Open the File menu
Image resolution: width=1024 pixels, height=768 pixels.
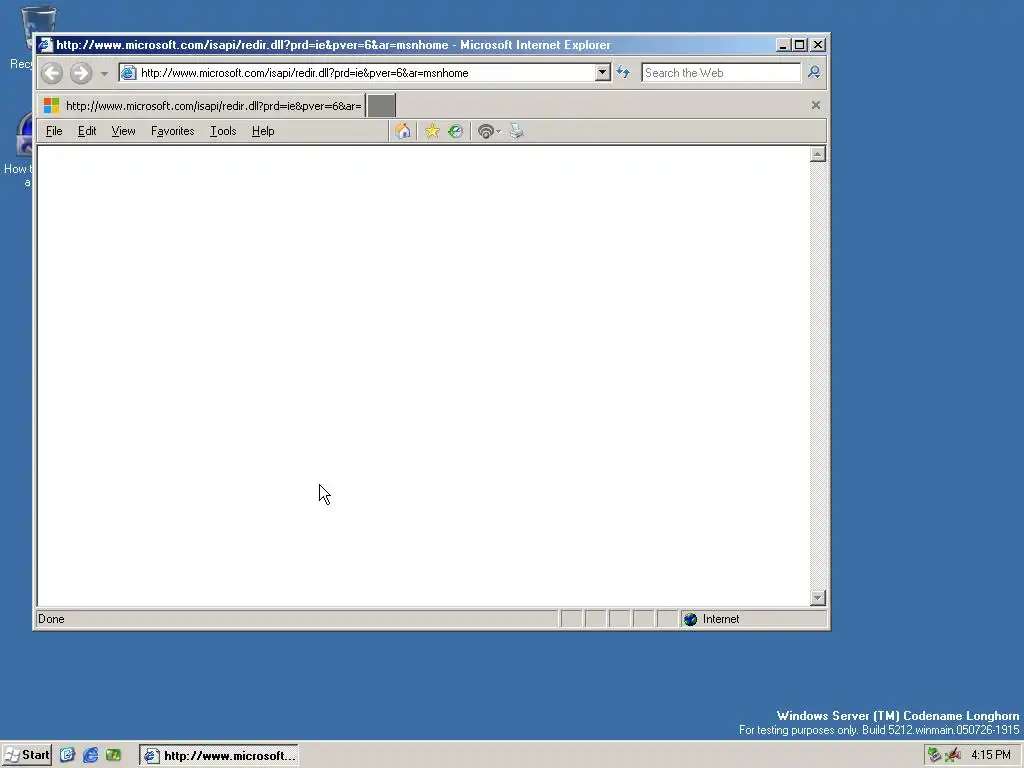point(54,131)
